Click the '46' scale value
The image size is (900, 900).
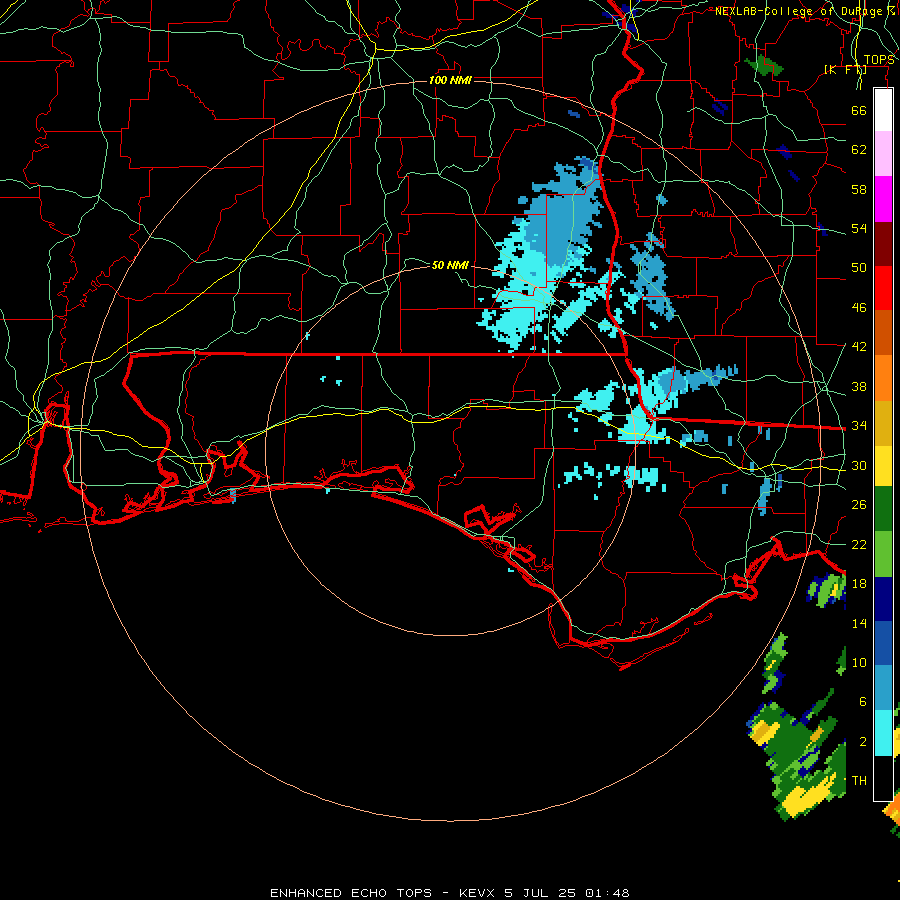pos(859,307)
